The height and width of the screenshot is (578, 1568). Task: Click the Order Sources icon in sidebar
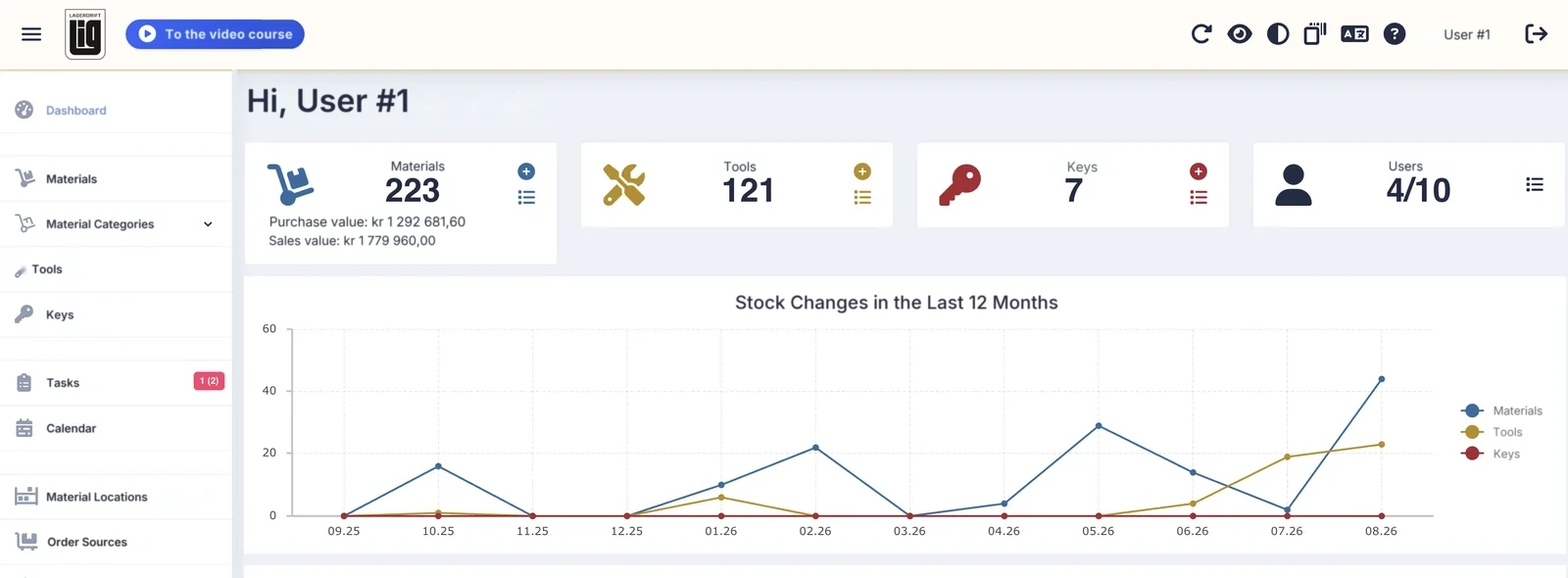click(x=26, y=541)
